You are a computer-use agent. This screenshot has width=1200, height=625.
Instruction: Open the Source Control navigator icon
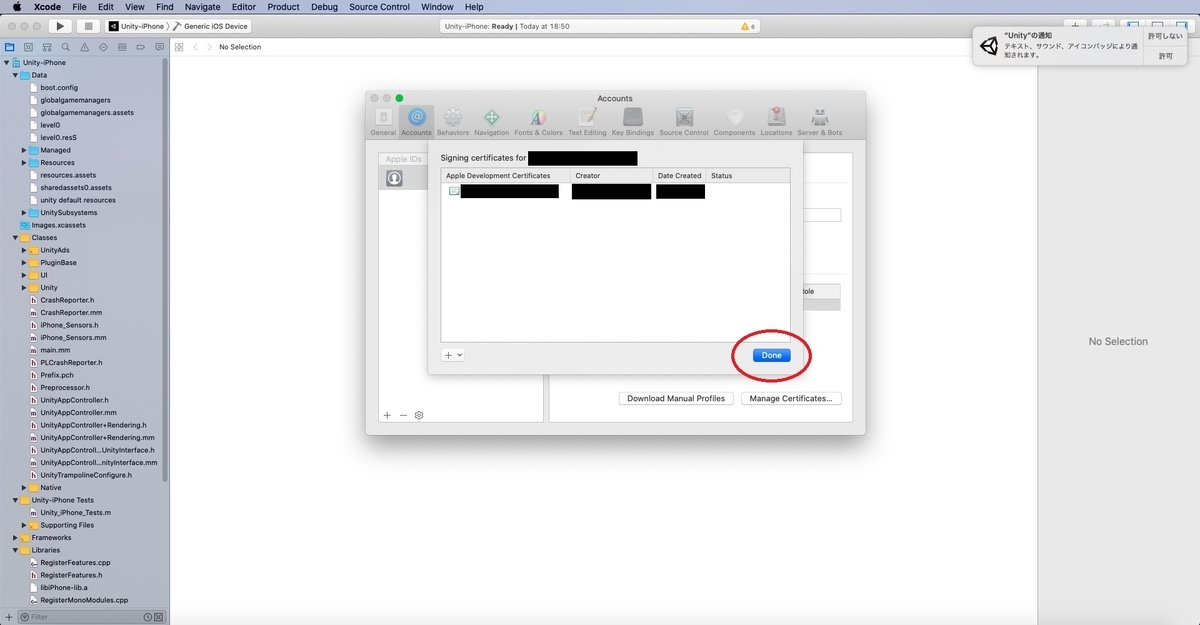[28, 47]
